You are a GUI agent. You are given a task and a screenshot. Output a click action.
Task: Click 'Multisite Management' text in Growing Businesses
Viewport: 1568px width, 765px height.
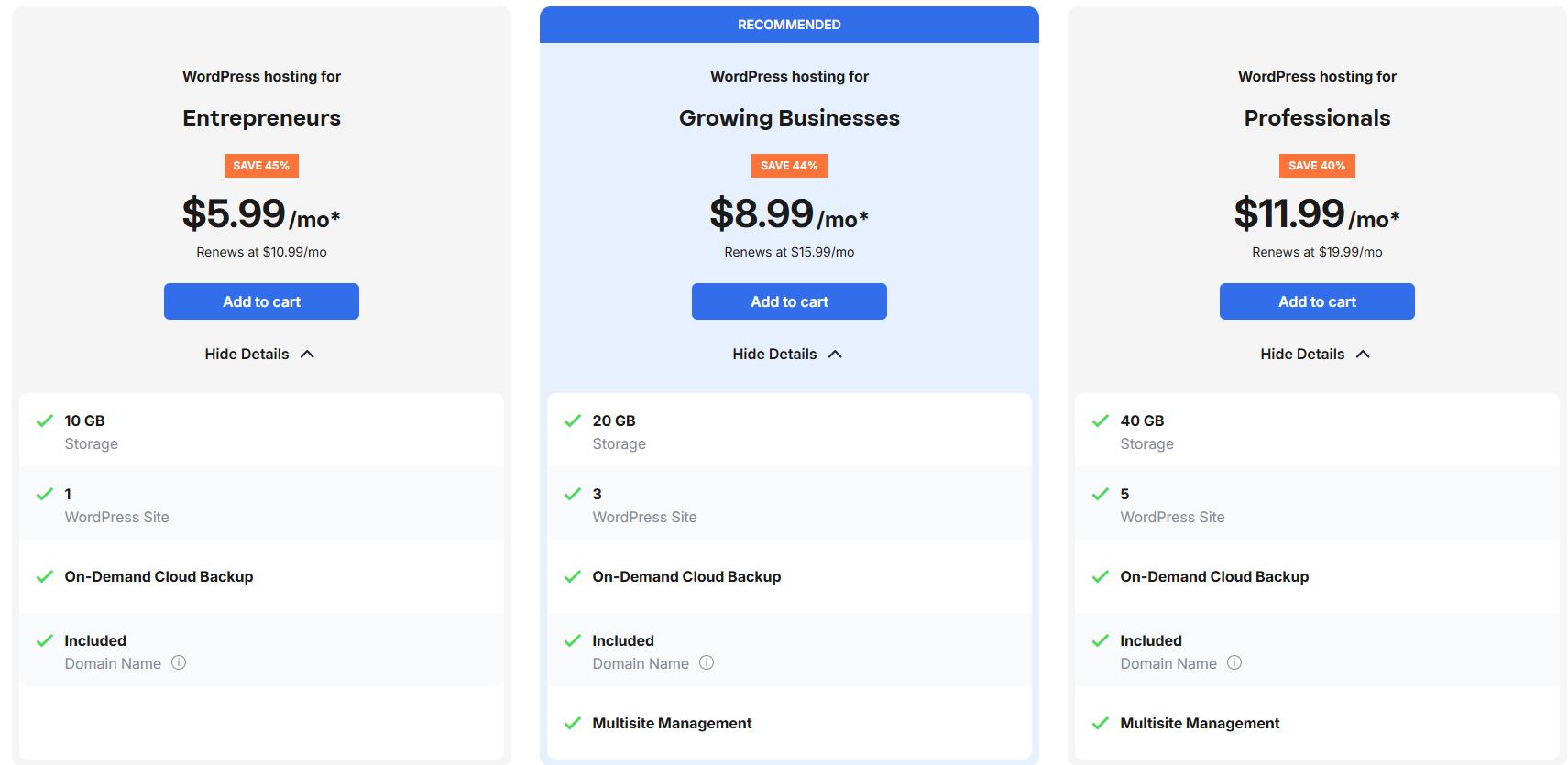[x=672, y=723]
